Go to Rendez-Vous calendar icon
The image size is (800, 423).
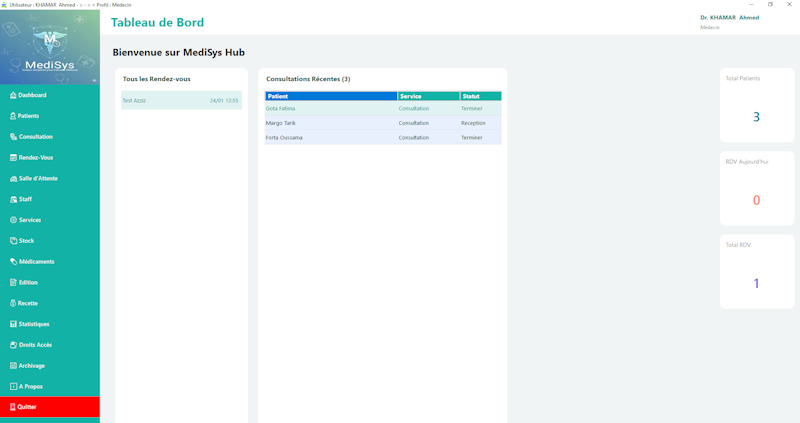tap(13, 158)
